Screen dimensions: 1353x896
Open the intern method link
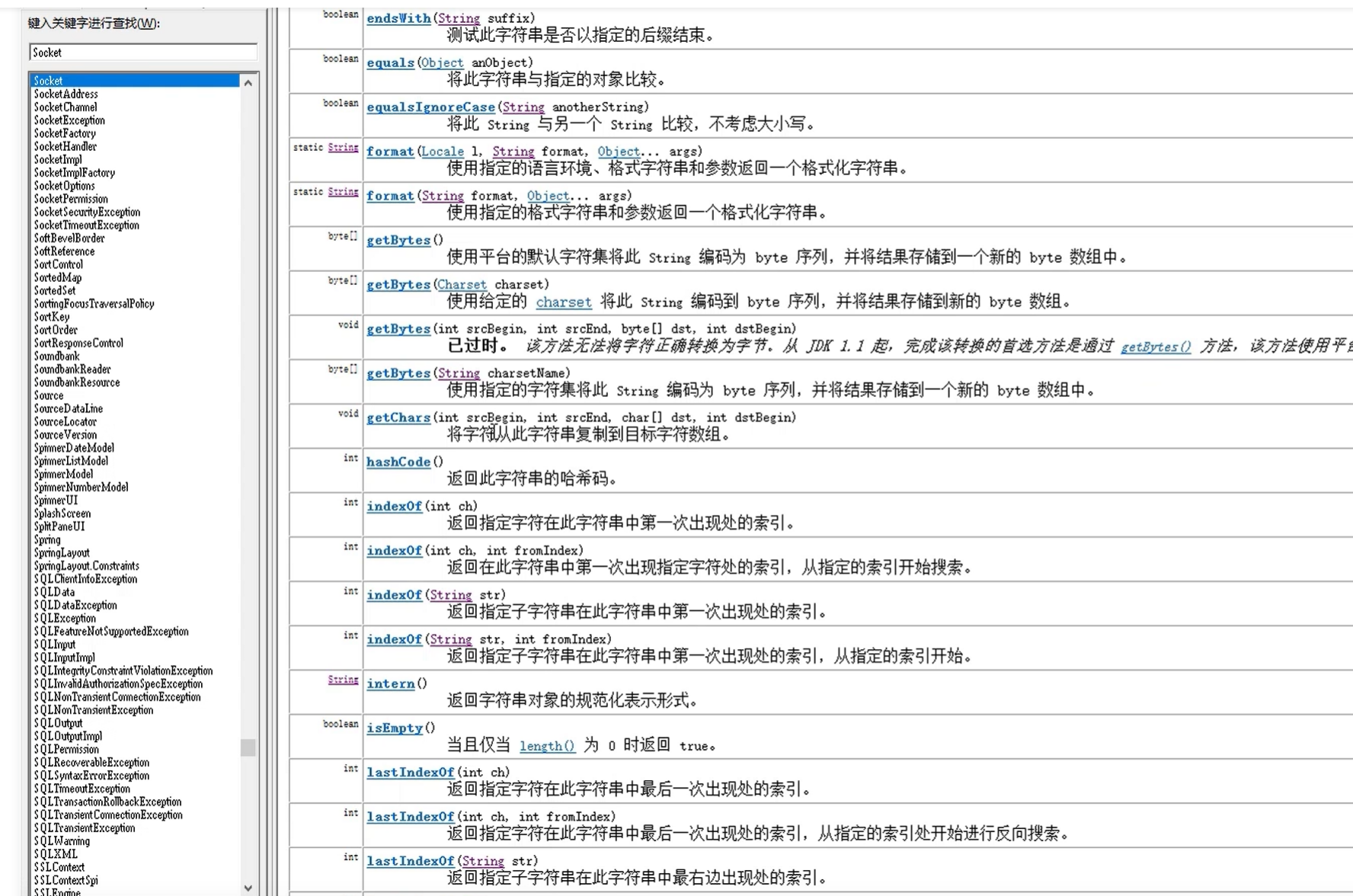click(390, 683)
